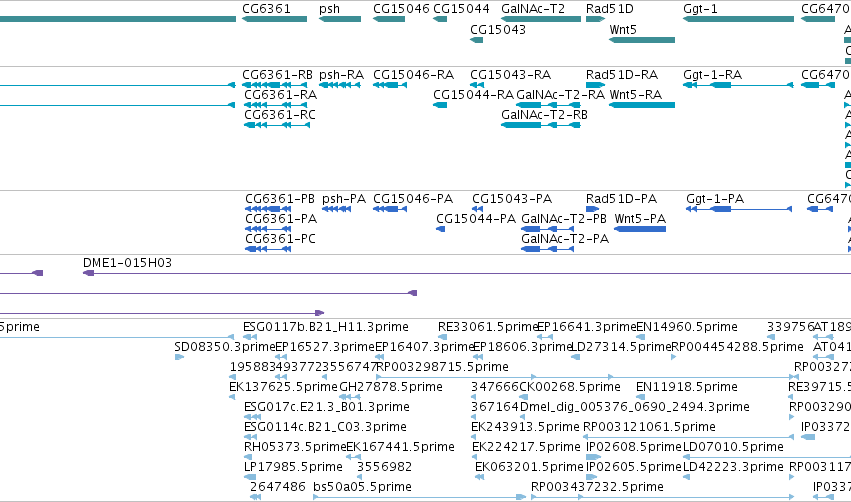Open EST EP18606.3prime
The width and height of the screenshot is (851, 502).
[x=478, y=357]
